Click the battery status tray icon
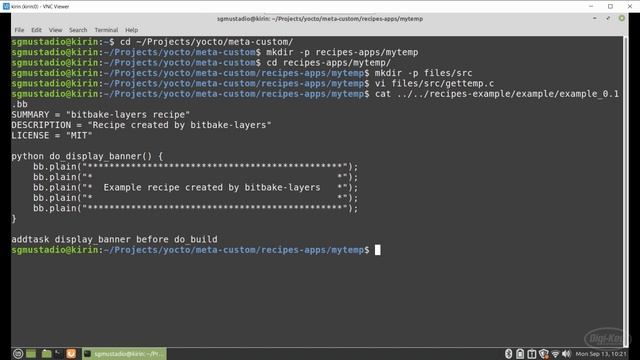 tap(520, 354)
